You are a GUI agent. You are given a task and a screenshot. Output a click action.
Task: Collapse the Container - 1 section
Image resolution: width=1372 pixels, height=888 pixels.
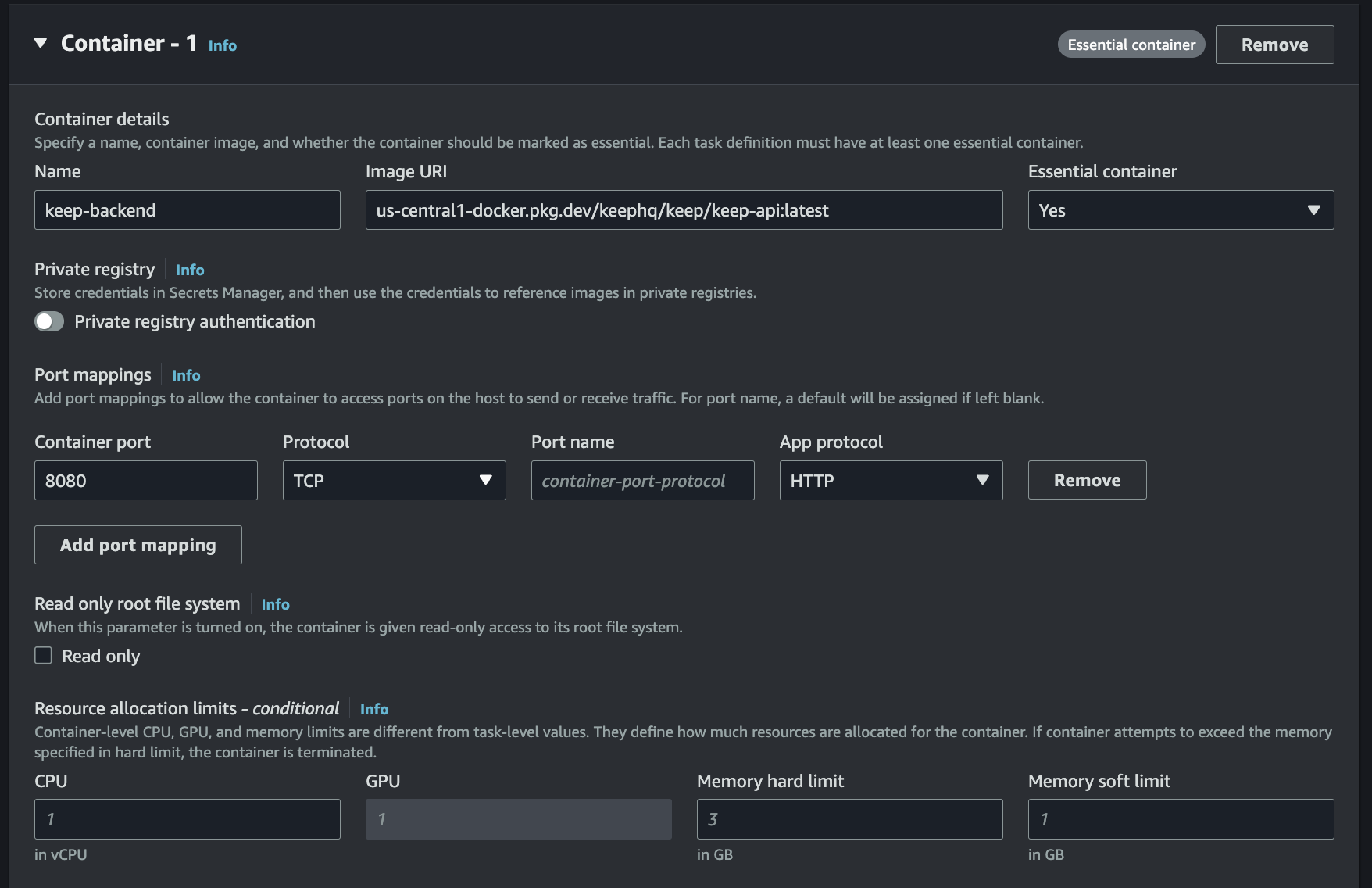coord(41,43)
